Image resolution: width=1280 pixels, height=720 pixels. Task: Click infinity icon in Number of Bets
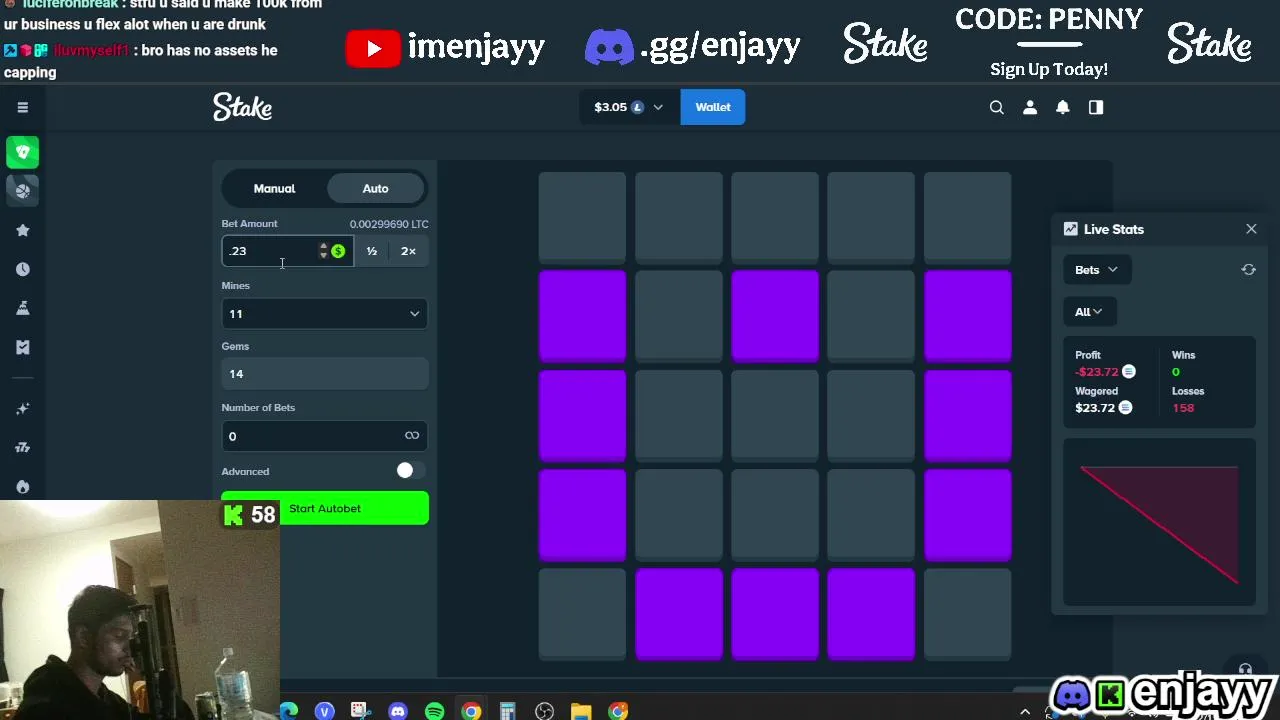click(412, 435)
